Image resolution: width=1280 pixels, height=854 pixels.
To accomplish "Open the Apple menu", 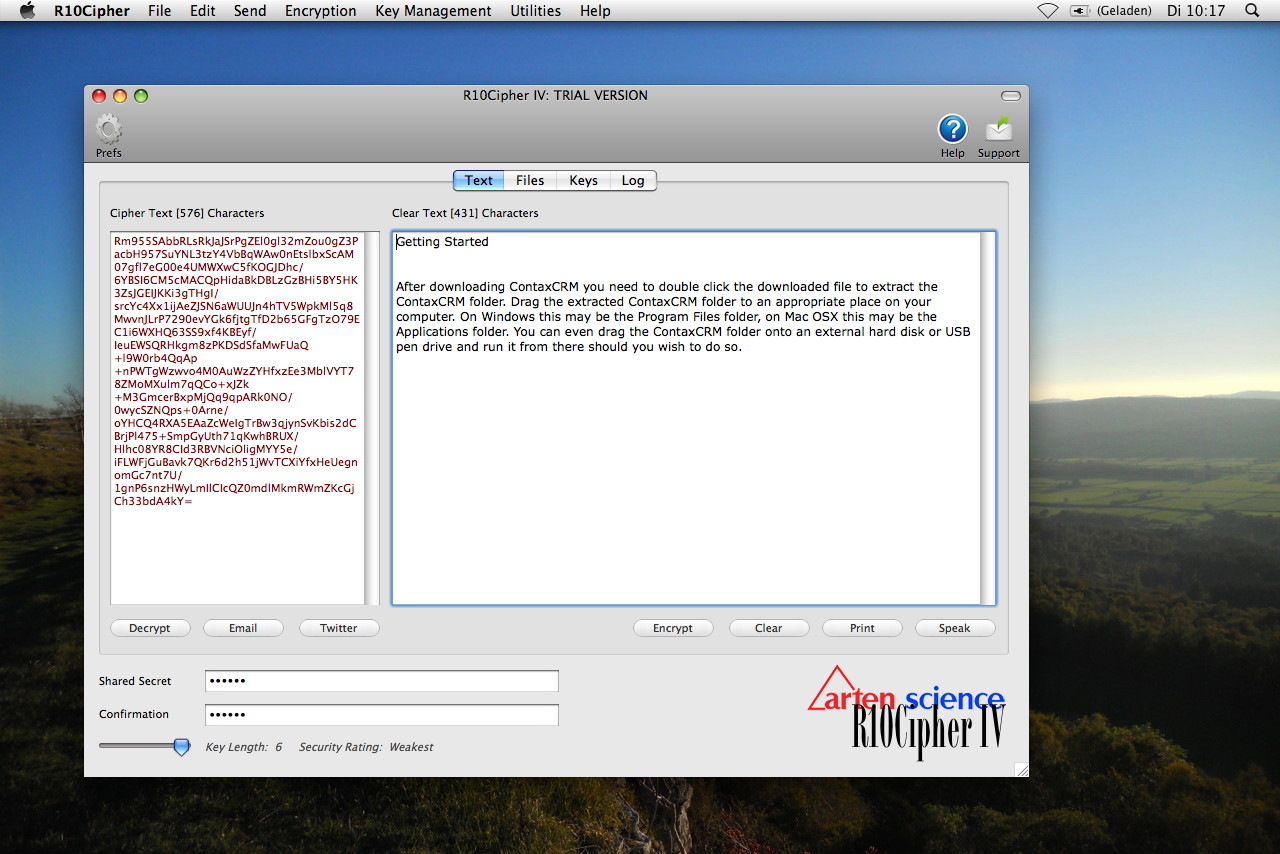I will coord(28,11).
